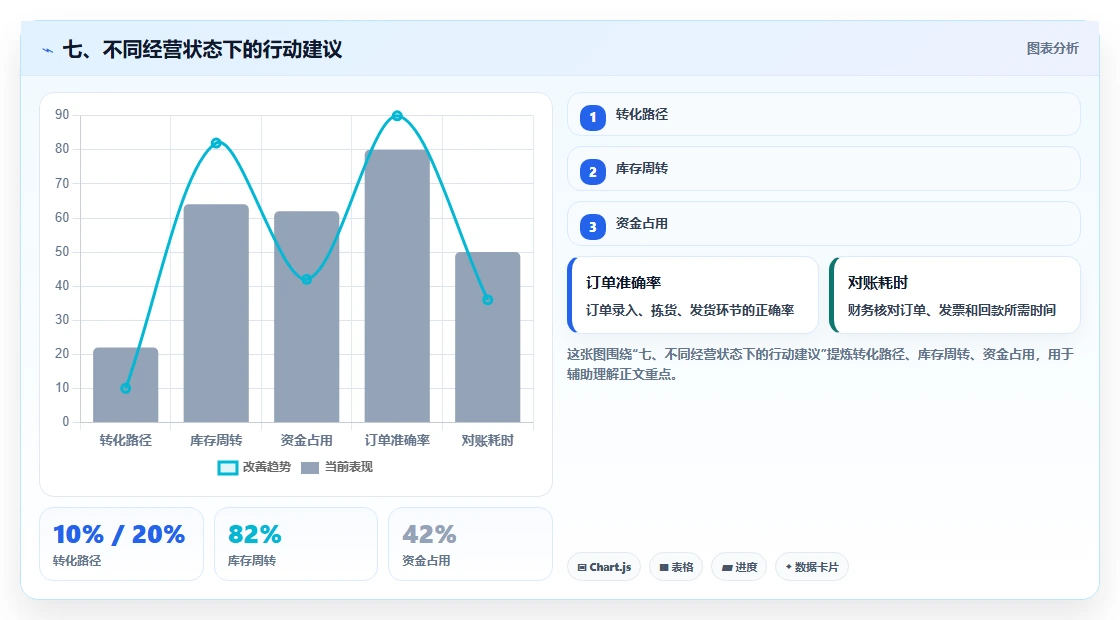Select the 转化路径 list item text

tap(641, 114)
